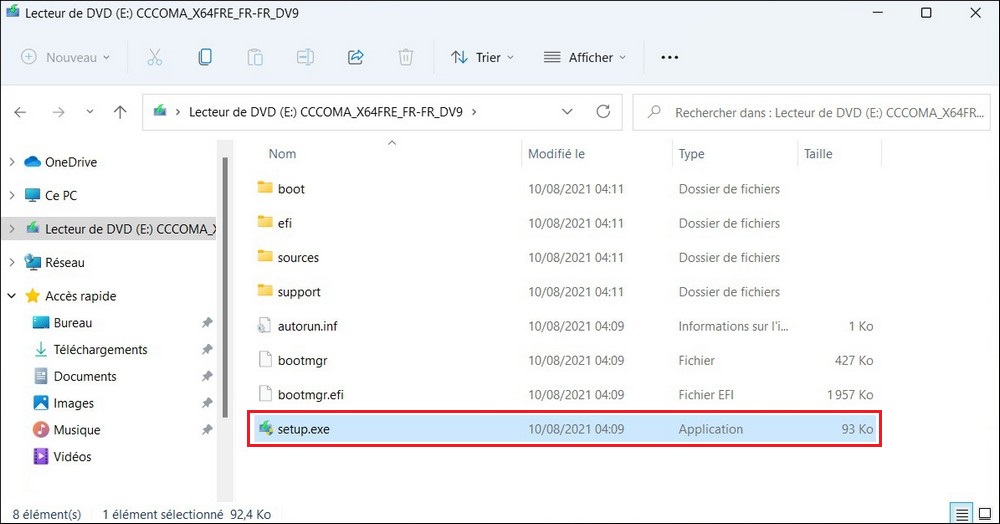
Task: Click the Copy icon in toolbar
Action: pos(205,57)
